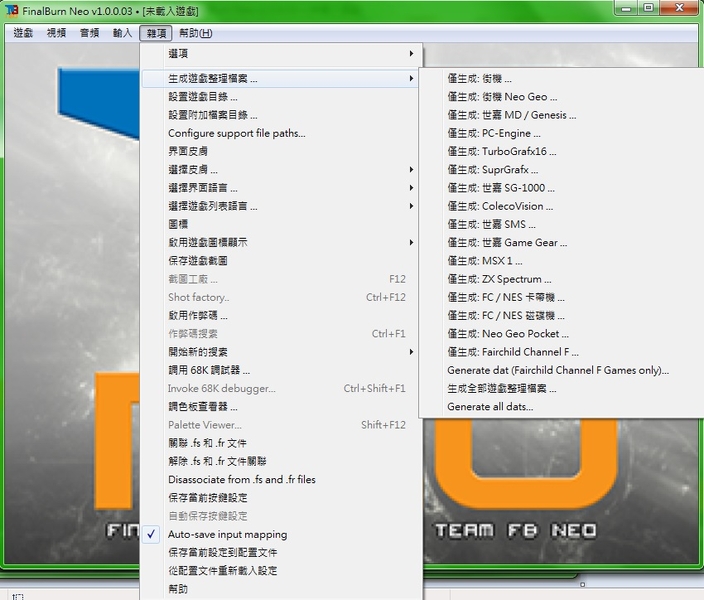
Task: Select 幫助 entry at menu bottom
Action: [x=282, y=589]
